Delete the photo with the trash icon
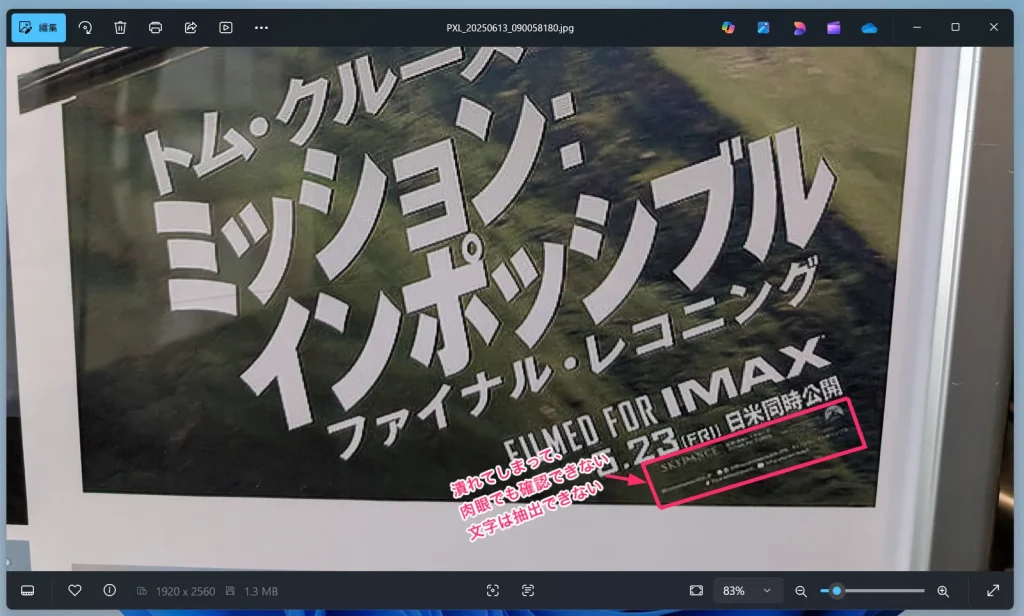The height and width of the screenshot is (616, 1024). click(x=120, y=27)
